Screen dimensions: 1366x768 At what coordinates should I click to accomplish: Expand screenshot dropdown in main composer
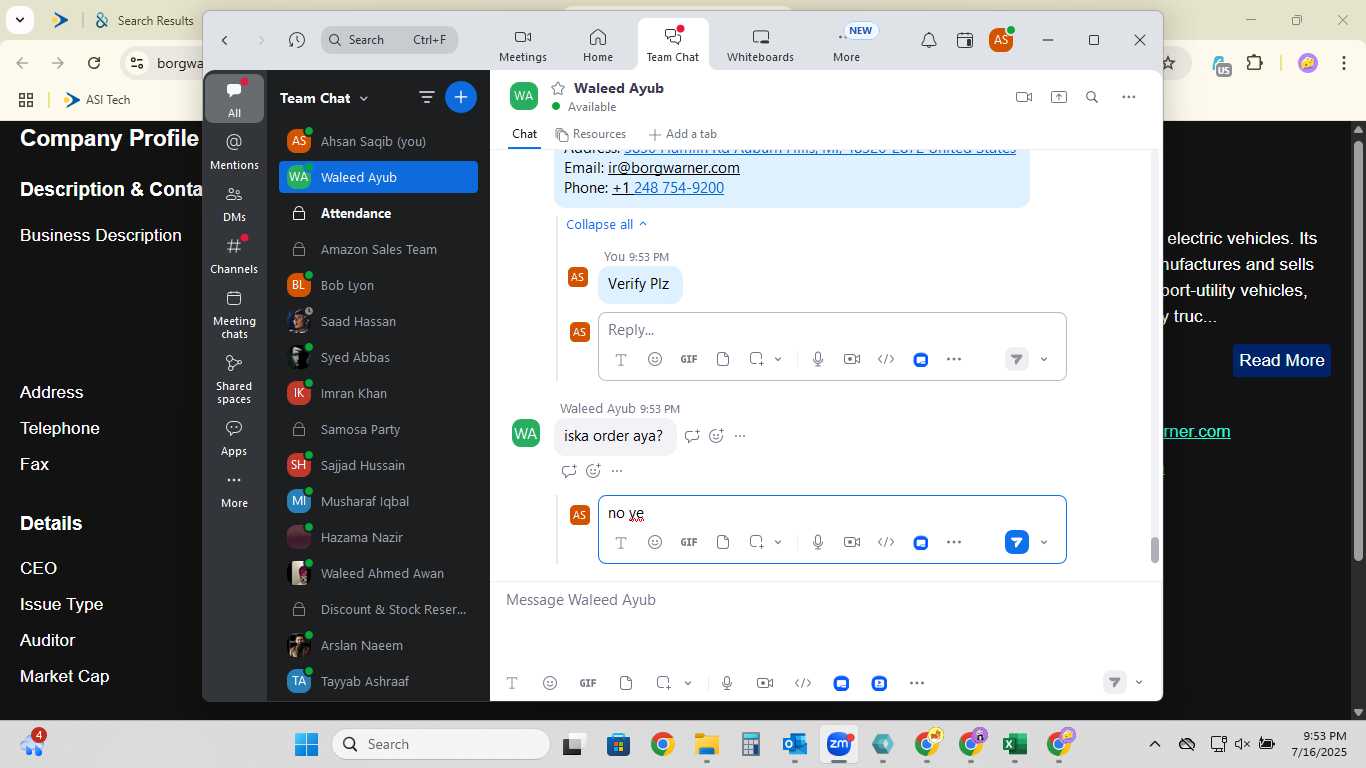pyautogui.click(x=688, y=683)
